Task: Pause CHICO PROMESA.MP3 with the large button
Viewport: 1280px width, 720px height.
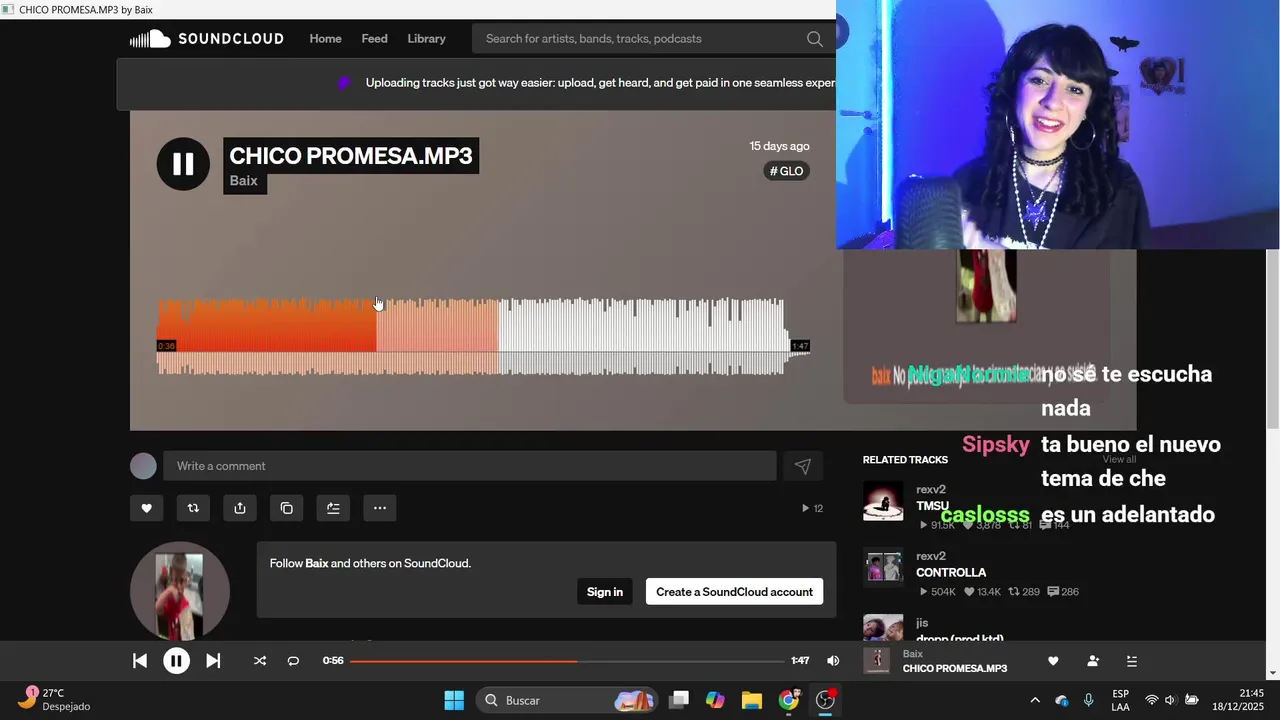Action: click(183, 164)
